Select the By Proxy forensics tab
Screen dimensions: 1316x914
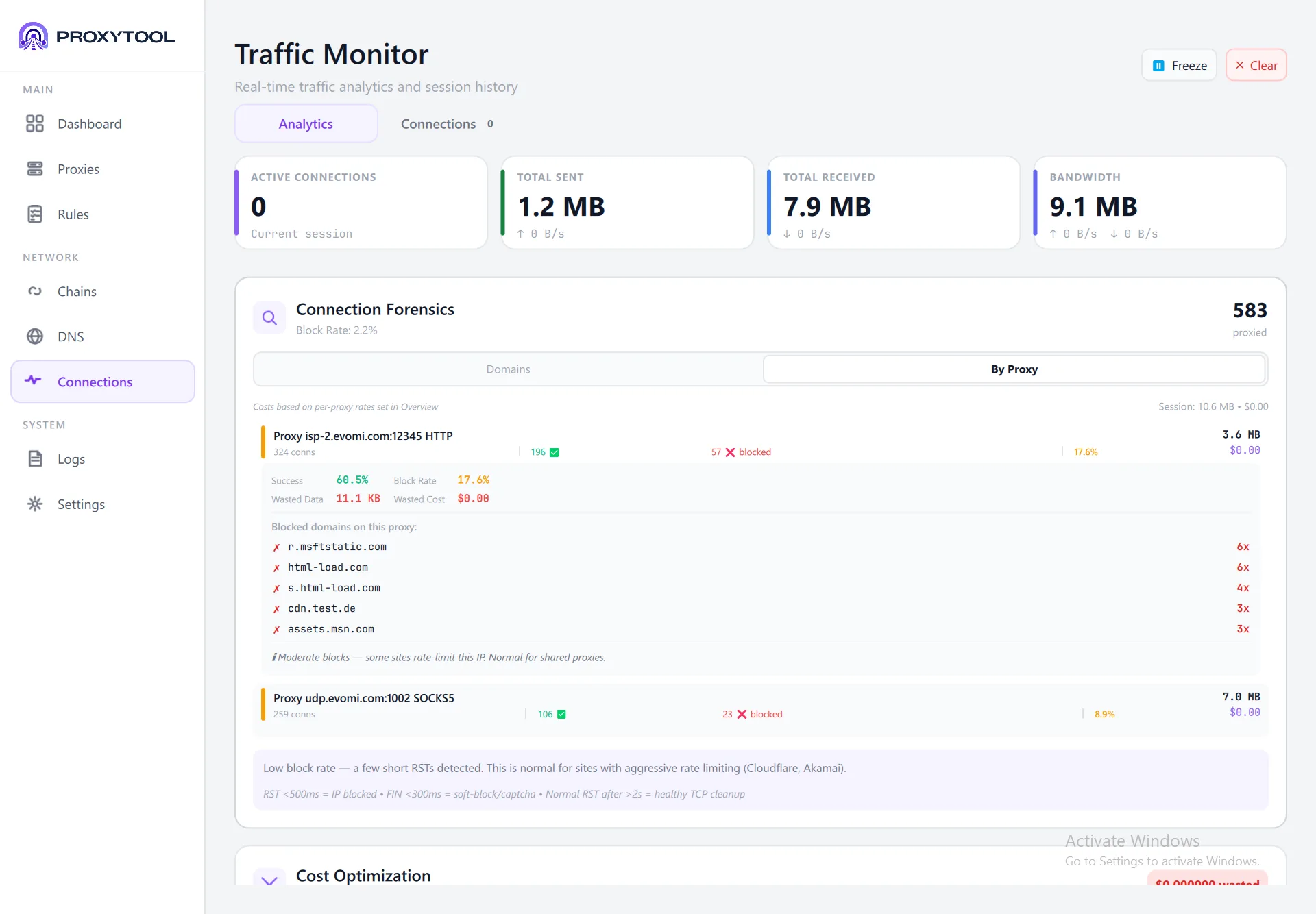pyautogui.click(x=1014, y=369)
